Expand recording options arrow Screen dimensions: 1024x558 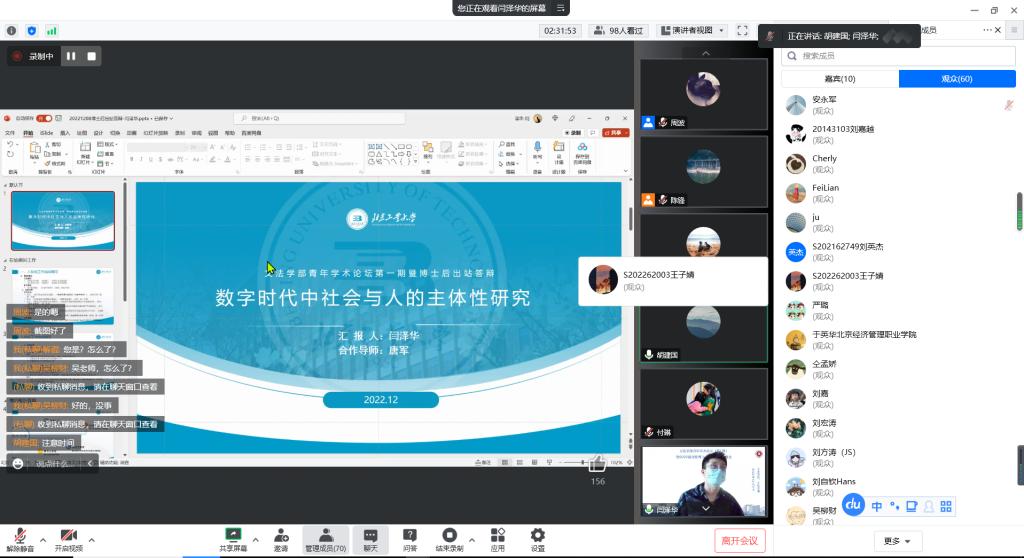click(x=472, y=540)
